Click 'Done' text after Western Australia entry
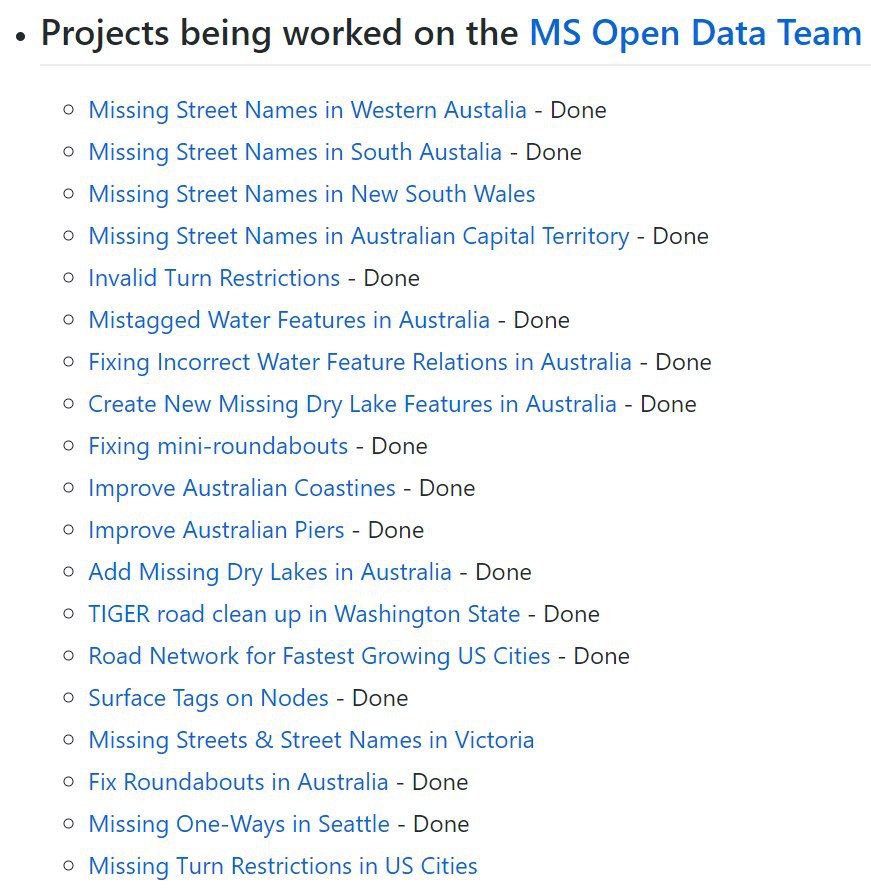The width and height of the screenshot is (871, 890). pyautogui.click(x=578, y=110)
